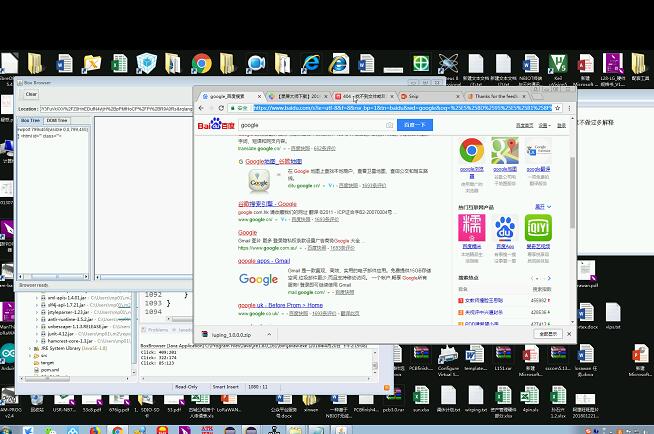This screenshot has width=654, height=434.
Task: Open the atom-shaped desktop application icon
Action: click(x=448, y=63)
